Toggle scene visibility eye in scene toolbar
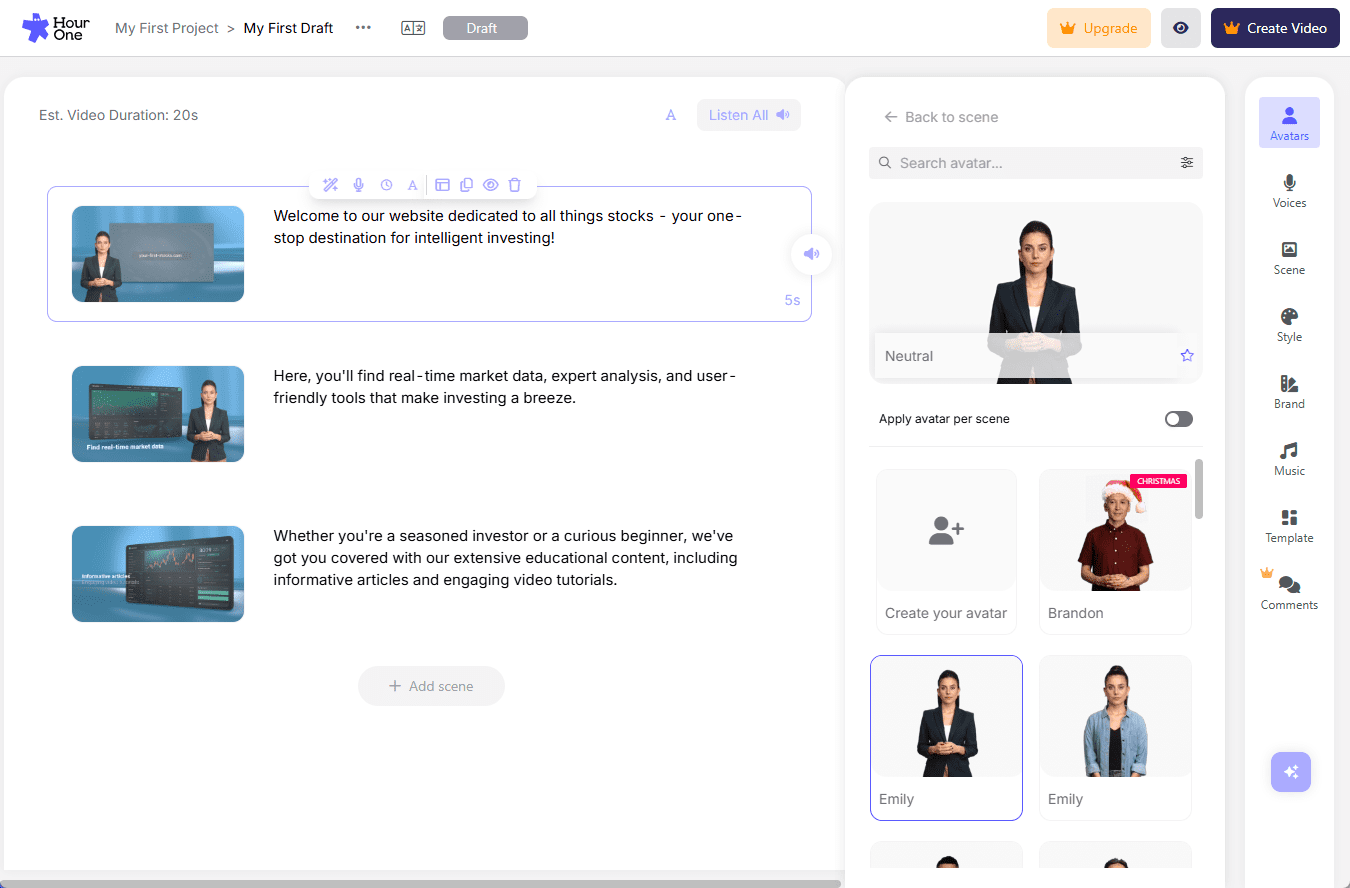The width and height of the screenshot is (1350, 888). coord(490,185)
